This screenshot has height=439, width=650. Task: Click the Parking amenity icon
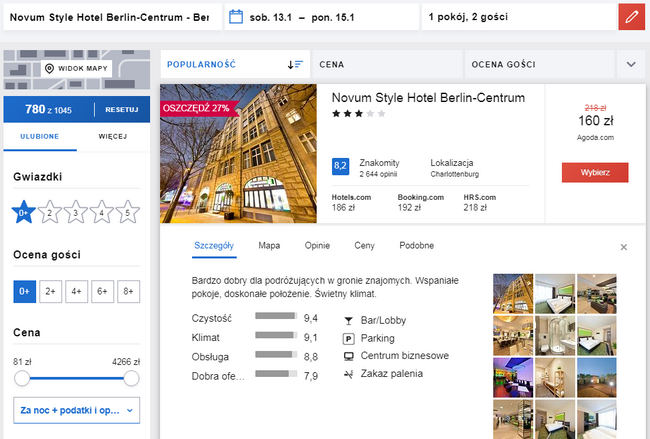coord(349,339)
